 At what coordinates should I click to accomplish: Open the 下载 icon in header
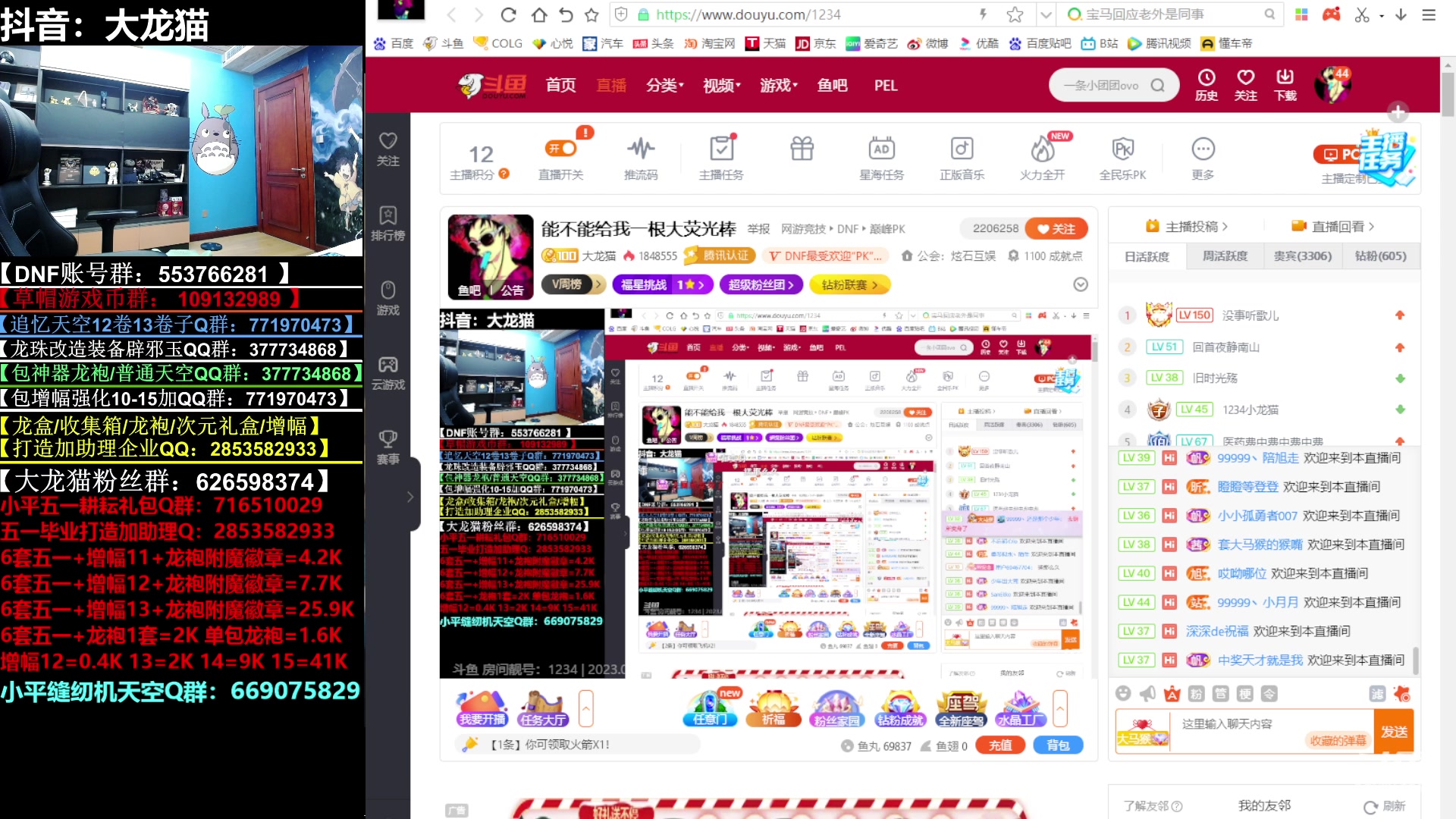(x=1285, y=84)
